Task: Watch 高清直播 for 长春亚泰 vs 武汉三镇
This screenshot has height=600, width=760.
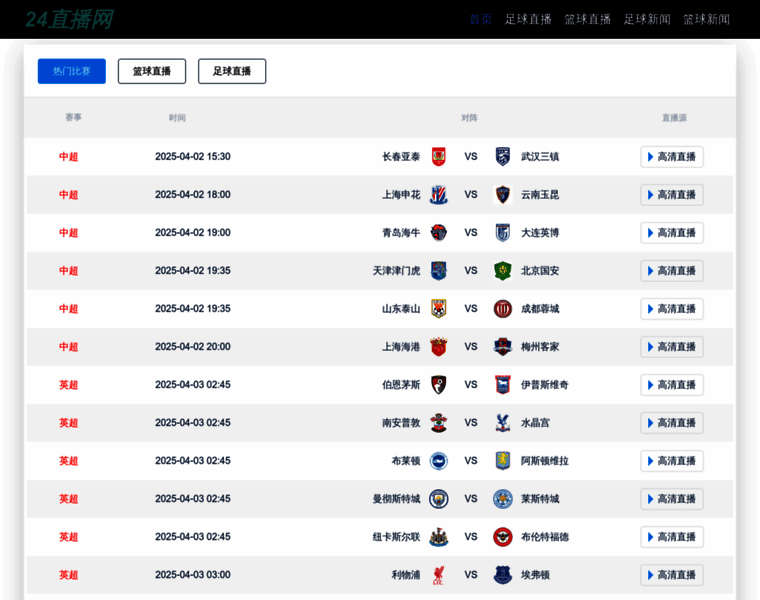Action: [672, 157]
